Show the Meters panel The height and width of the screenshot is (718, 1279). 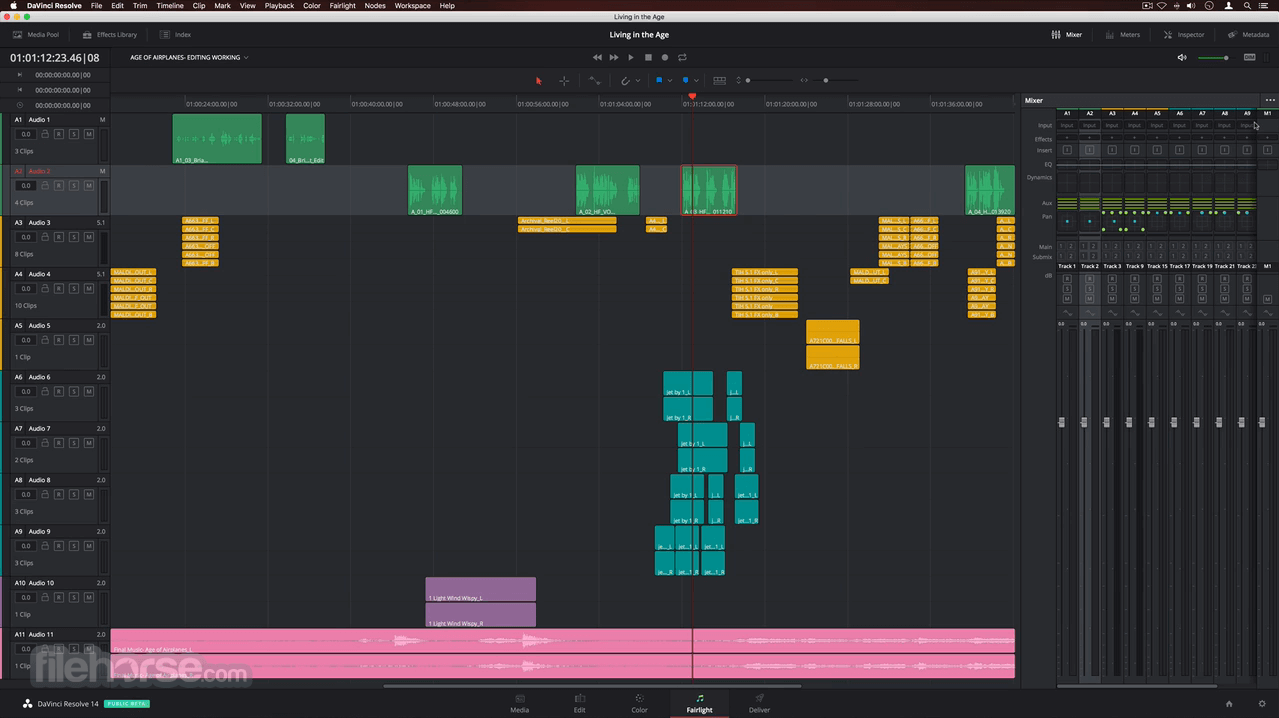[1123, 34]
